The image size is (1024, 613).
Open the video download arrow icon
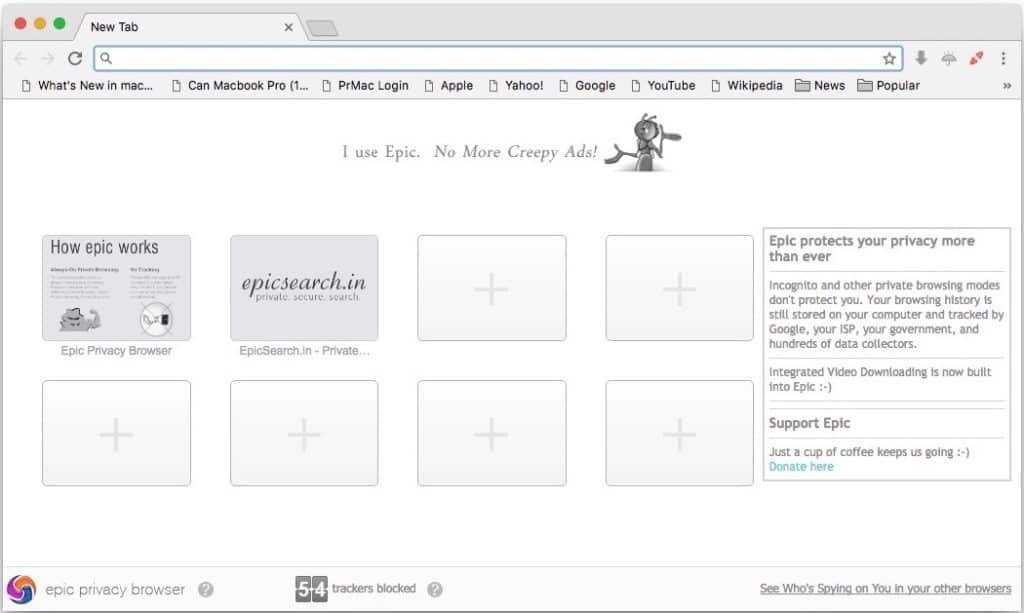pyautogui.click(x=921, y=58)
